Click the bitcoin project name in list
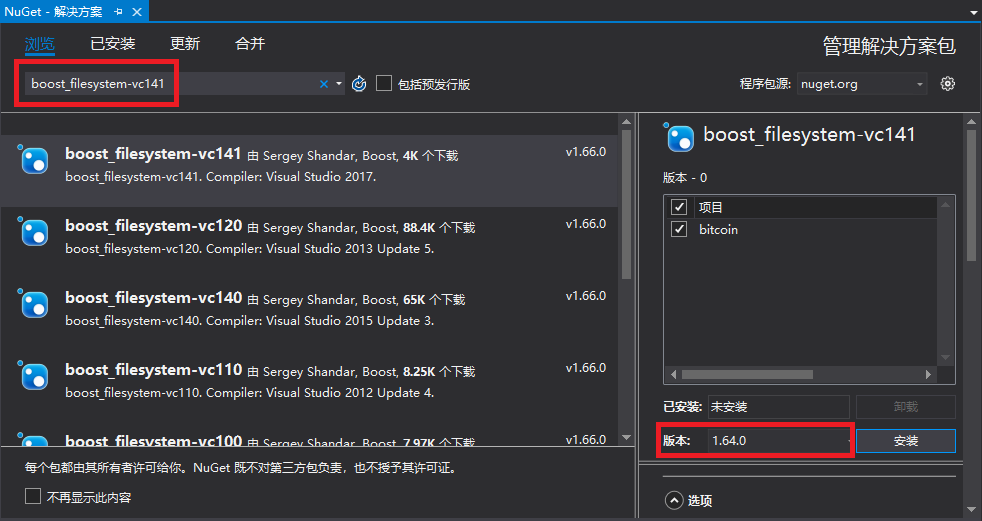The image size is (982, 521). tap(718, 230)
